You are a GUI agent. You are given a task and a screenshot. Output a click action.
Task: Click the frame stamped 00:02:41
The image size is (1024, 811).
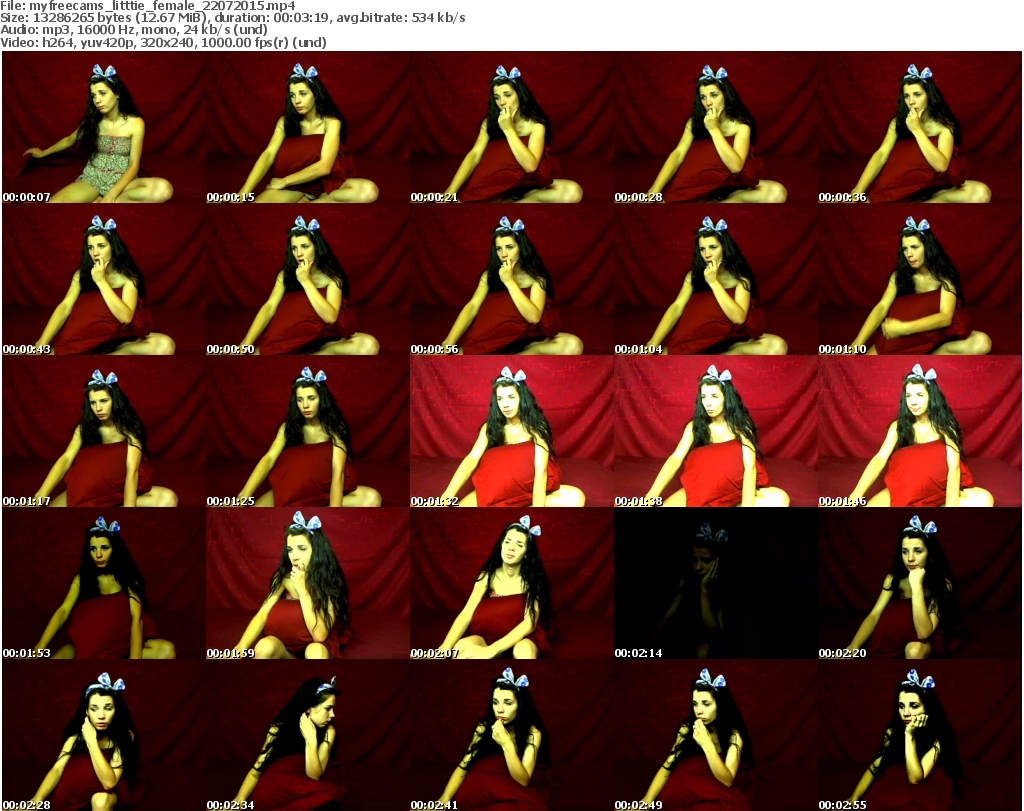512,735
